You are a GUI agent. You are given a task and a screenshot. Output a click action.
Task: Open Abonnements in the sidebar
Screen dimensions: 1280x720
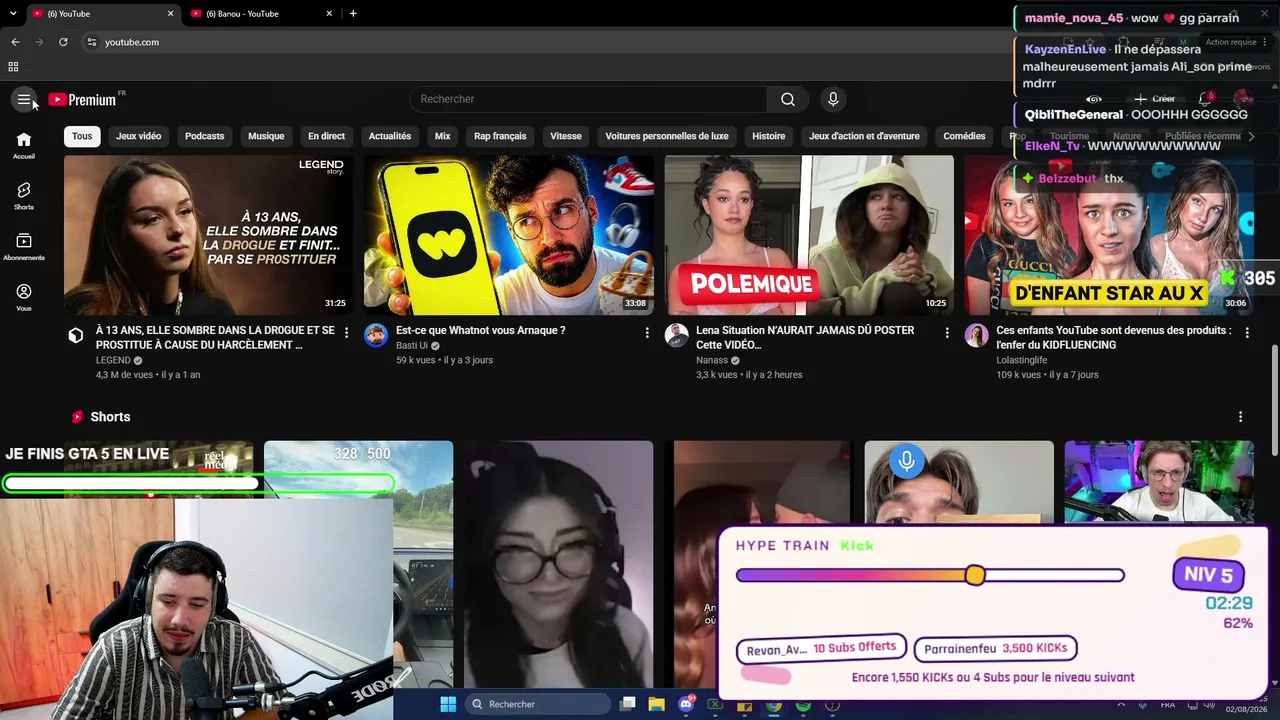[x=24, y=247]
